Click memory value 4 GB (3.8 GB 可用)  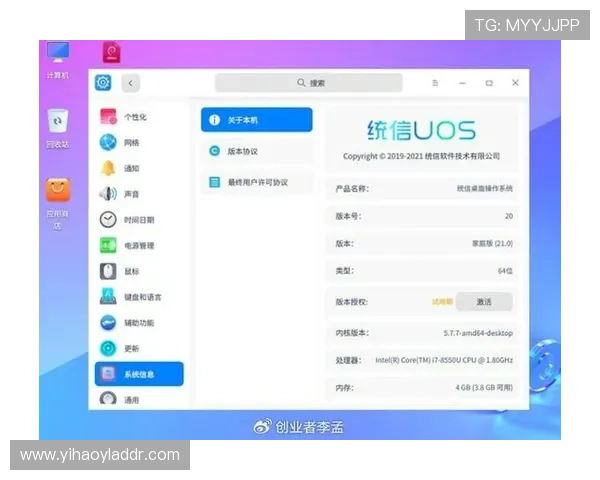pos(484,387)
